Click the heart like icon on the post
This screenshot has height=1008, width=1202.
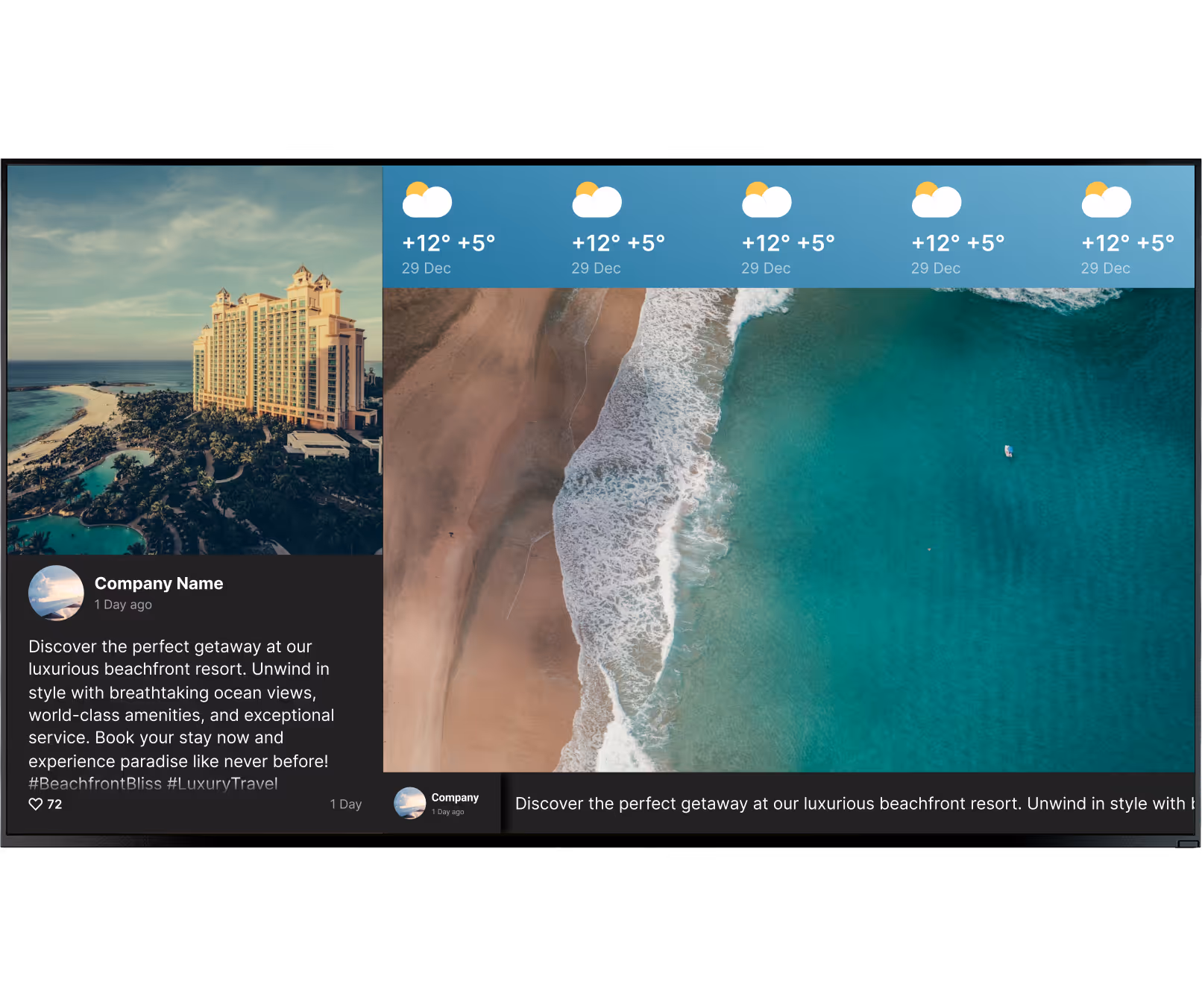(35, 804)
